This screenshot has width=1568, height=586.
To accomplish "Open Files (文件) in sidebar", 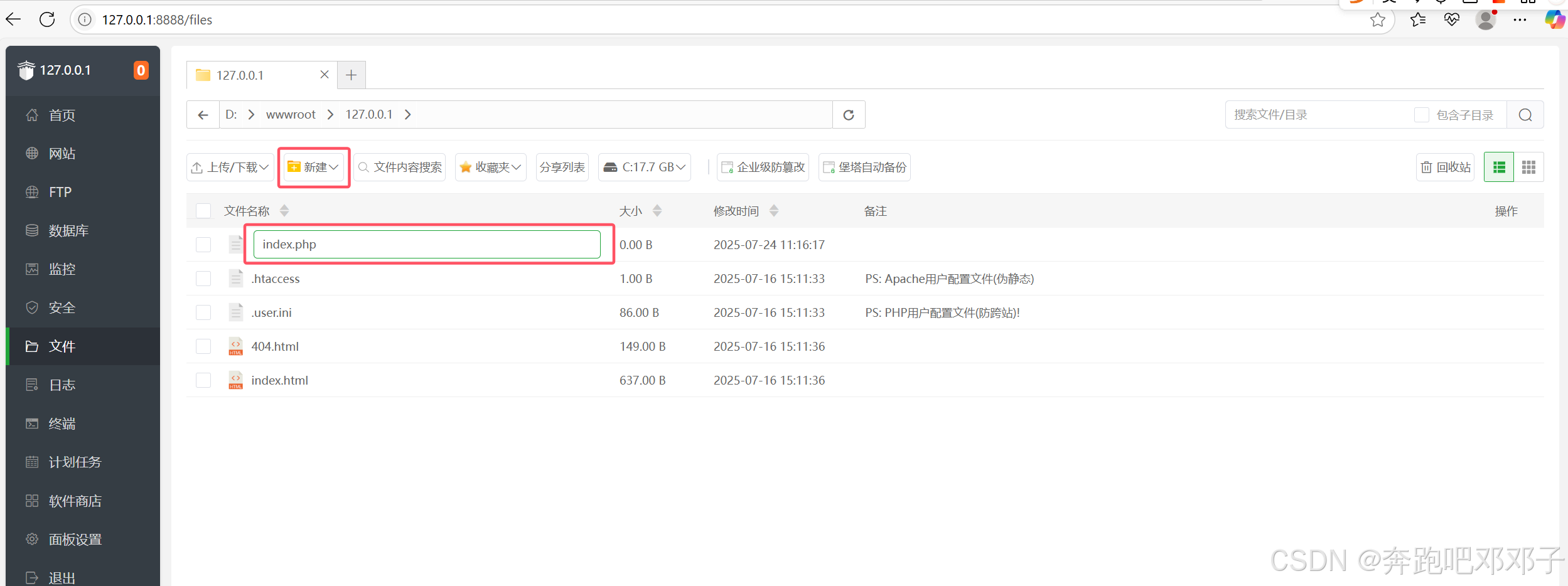I will pos(83,346).
